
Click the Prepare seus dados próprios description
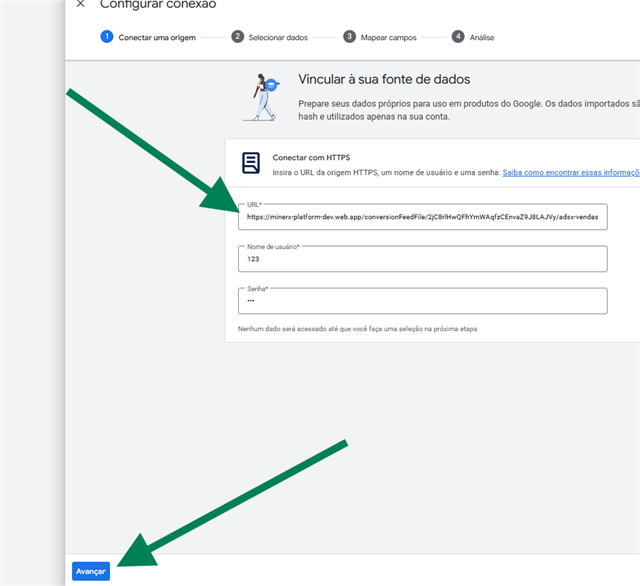pos(469,110)
